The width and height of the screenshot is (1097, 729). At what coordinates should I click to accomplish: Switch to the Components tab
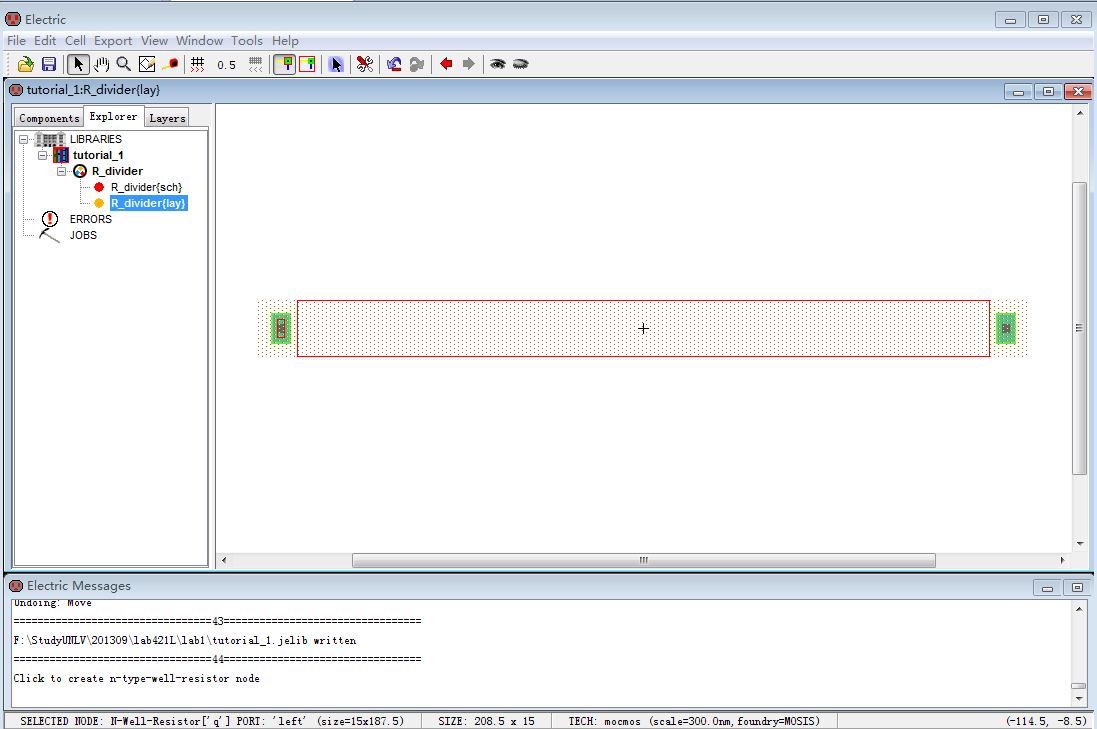[49, 118]
